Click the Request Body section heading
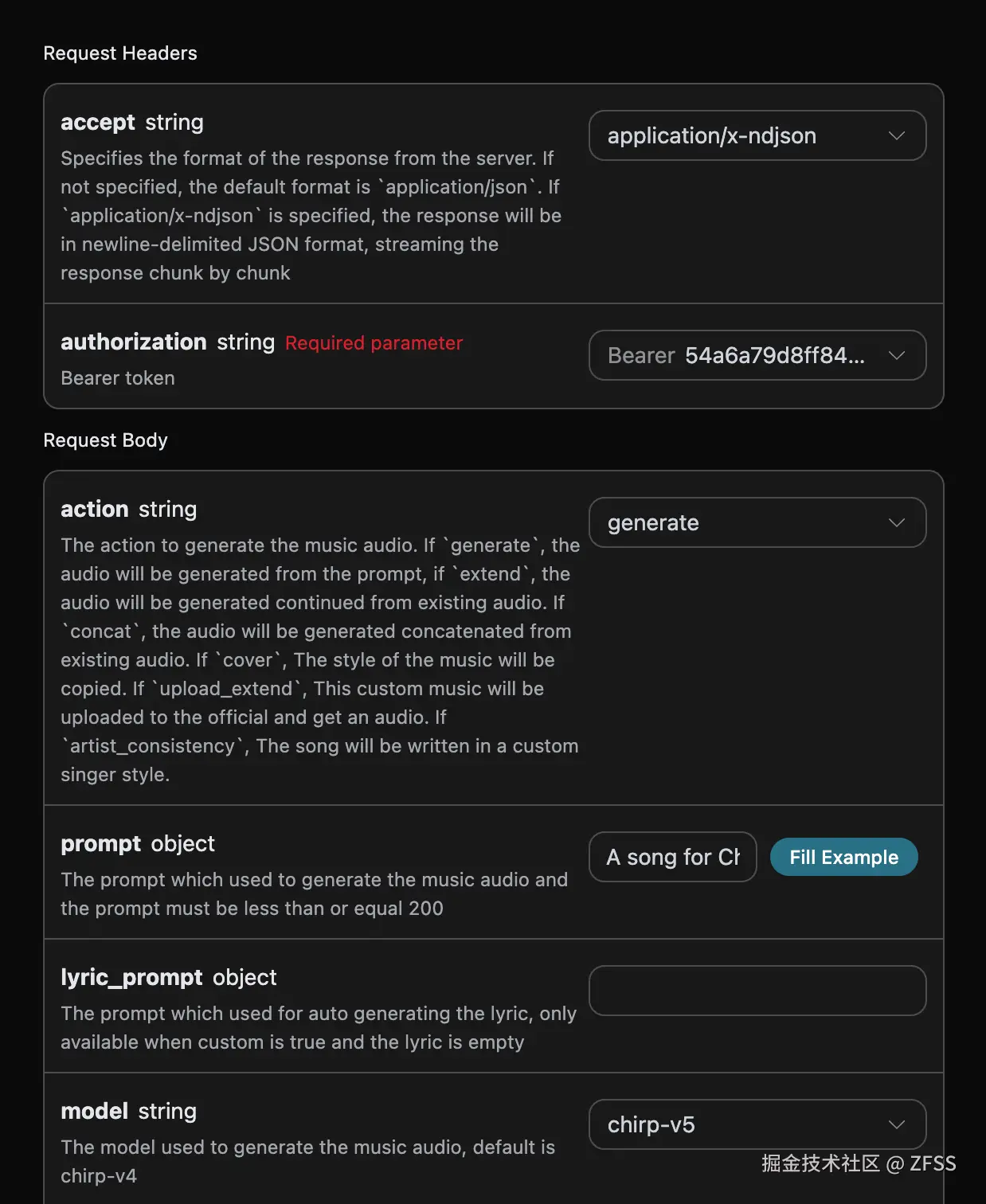This screenshot has height=1204, width=986. (x=105, y=440)
